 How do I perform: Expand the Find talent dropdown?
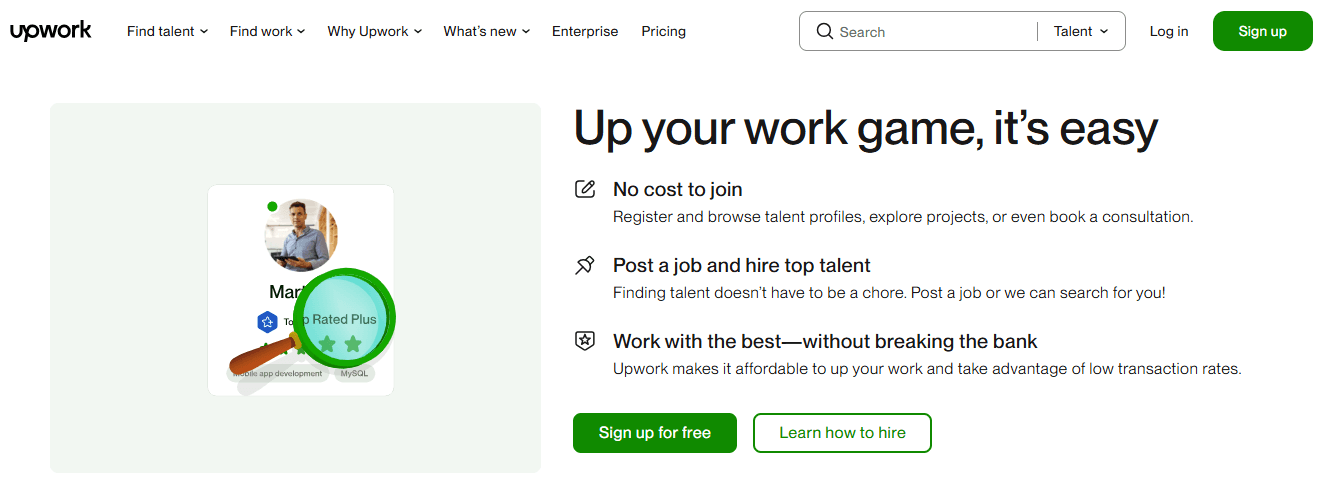167,31
